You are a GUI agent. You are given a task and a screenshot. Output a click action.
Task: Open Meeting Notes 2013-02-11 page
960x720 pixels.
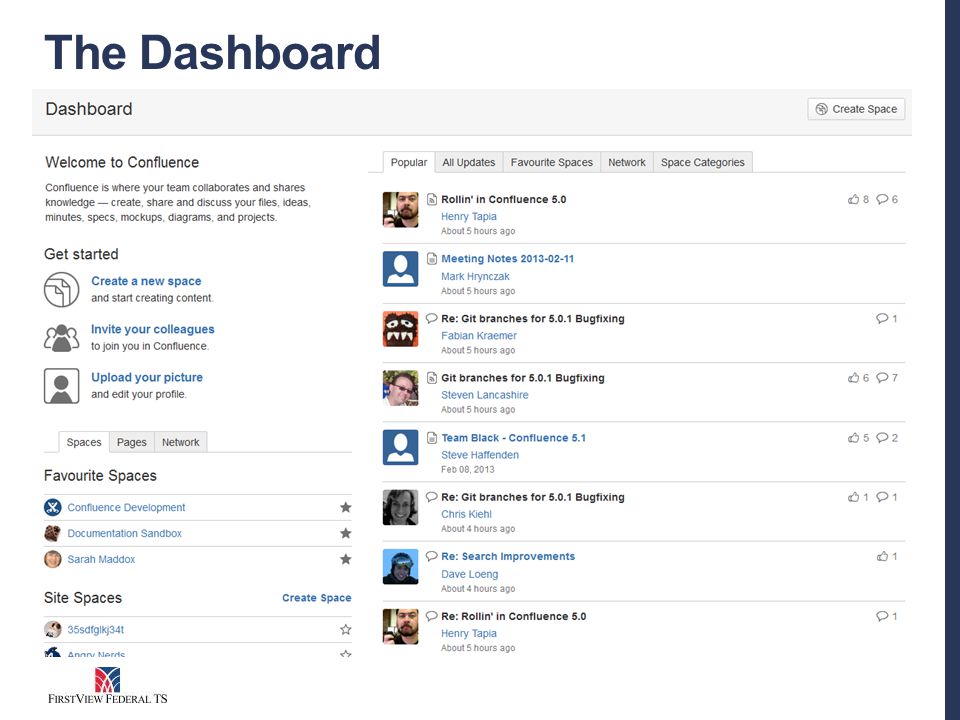(x=508, y=258)
